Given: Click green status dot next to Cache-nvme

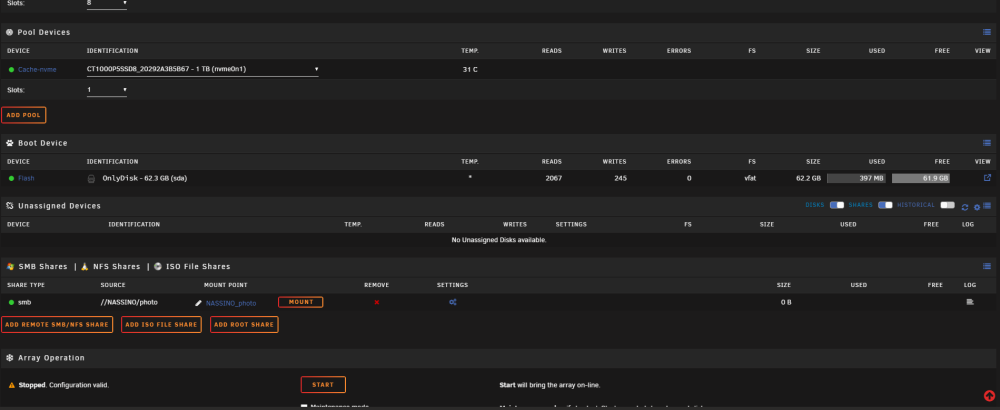Looking at the screenshot, I should tap(11, 70).
